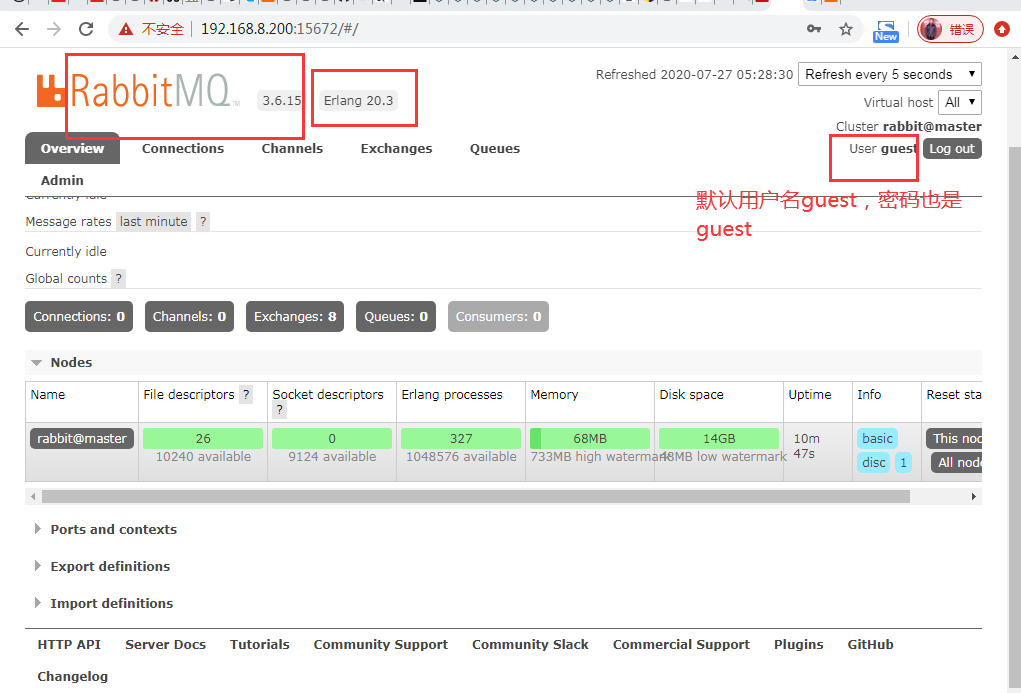
Task: Click the Global counts question mark icon
Action: pos(118,278)
